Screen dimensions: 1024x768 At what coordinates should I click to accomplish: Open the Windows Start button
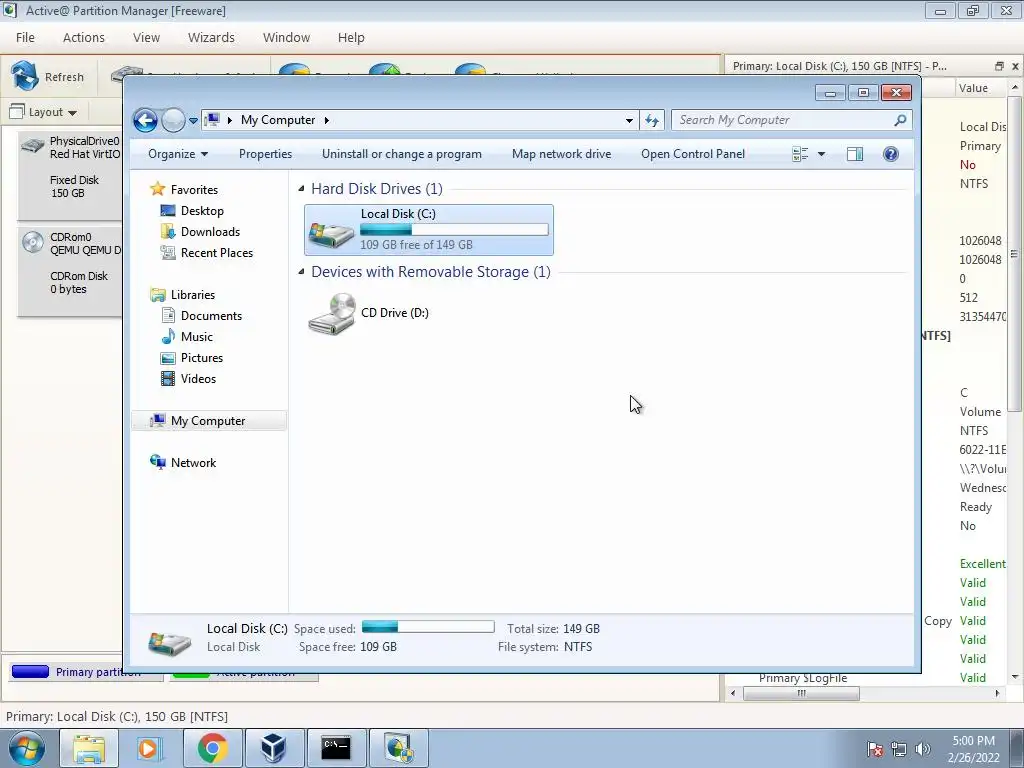[x=26, y=748]
